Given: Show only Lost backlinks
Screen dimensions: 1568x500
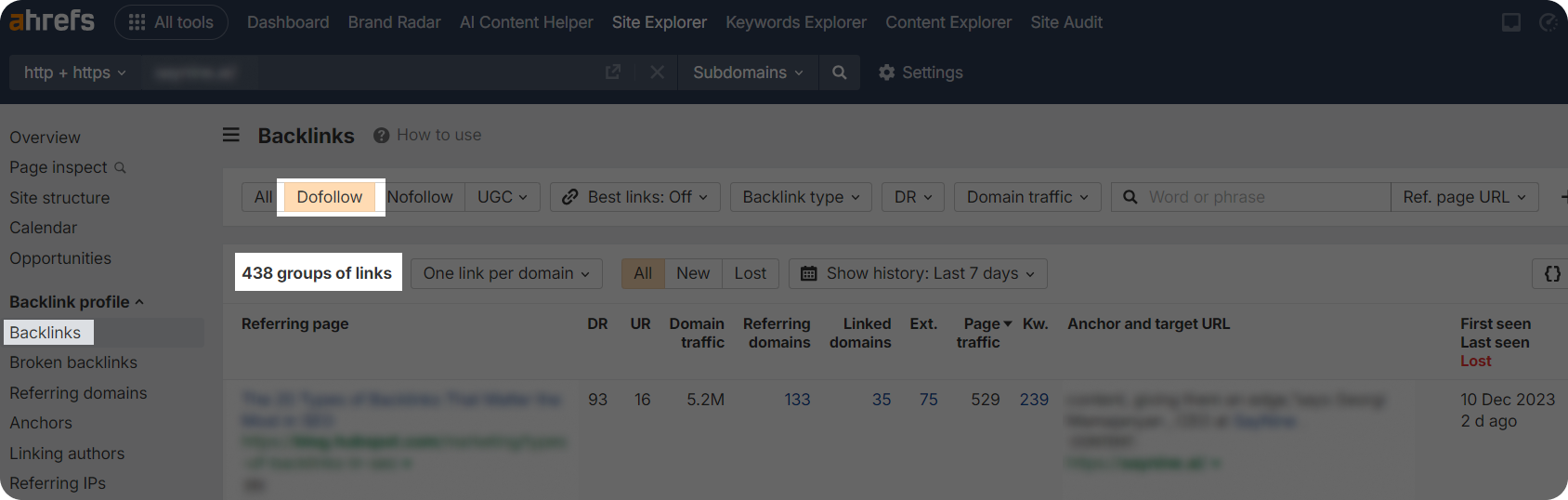Looking at the screenshot, I should [750, 273].
